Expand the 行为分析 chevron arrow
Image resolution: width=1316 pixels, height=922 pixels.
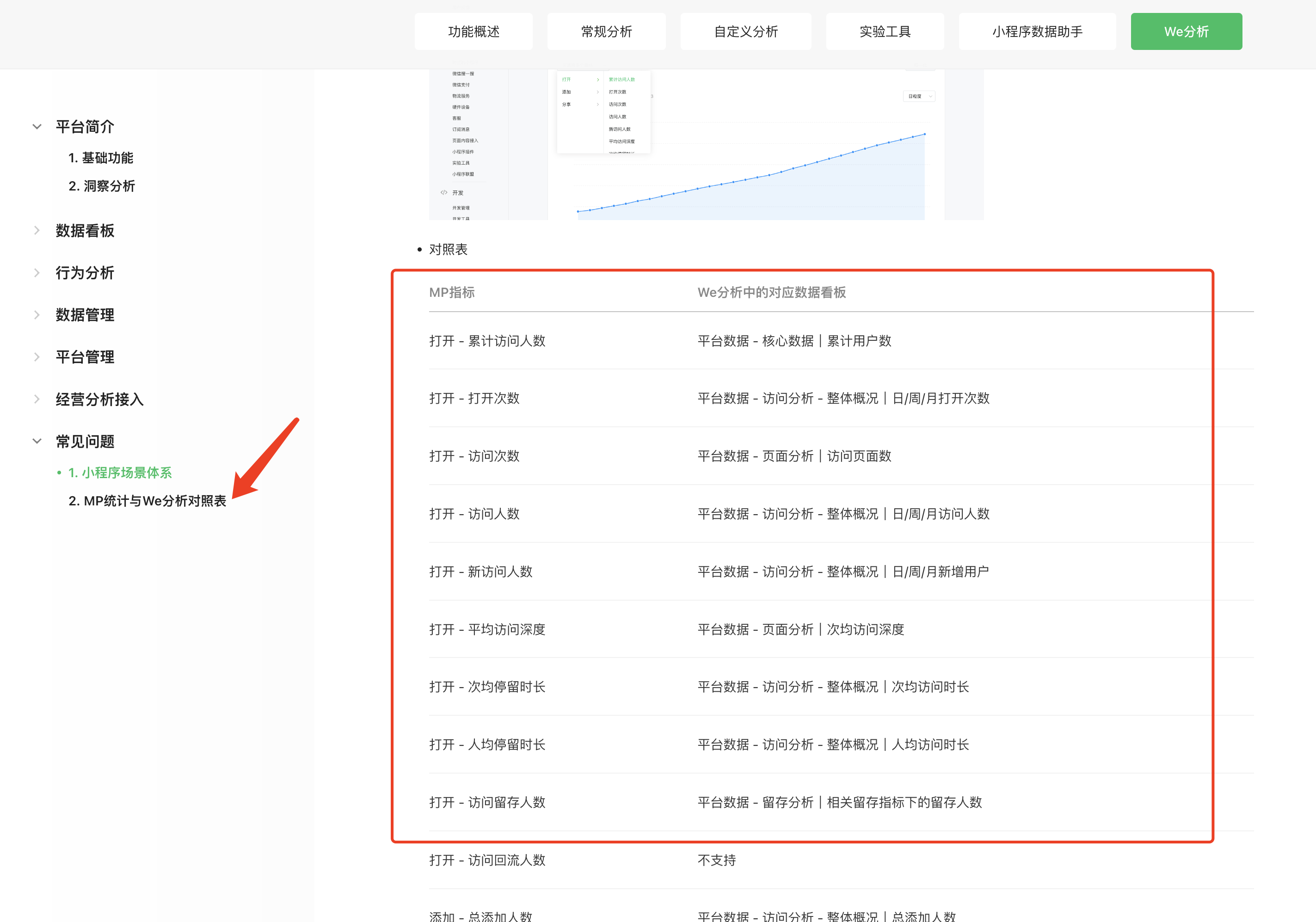coord(37,273)
